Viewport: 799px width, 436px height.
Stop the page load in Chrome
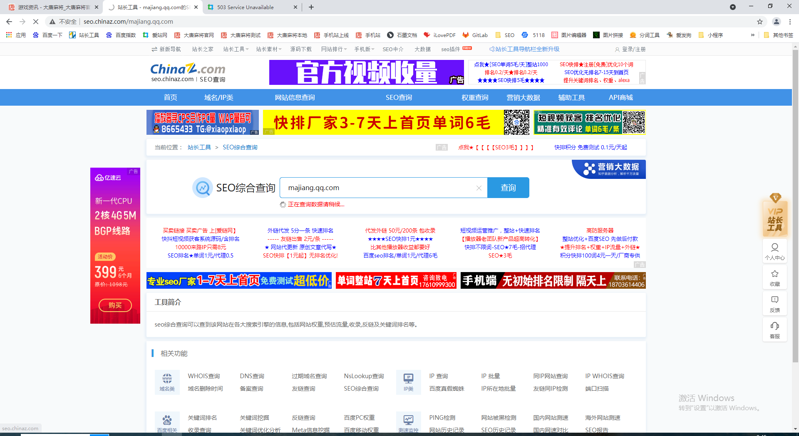point(36,21)
